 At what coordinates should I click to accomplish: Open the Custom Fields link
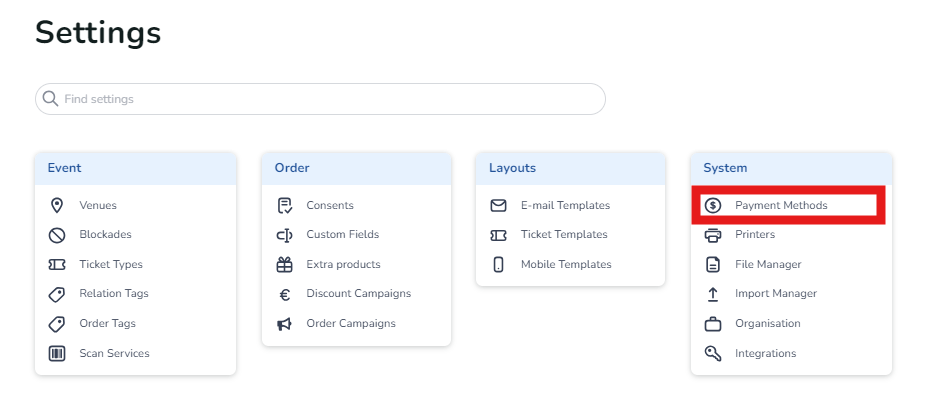point(342,235)
